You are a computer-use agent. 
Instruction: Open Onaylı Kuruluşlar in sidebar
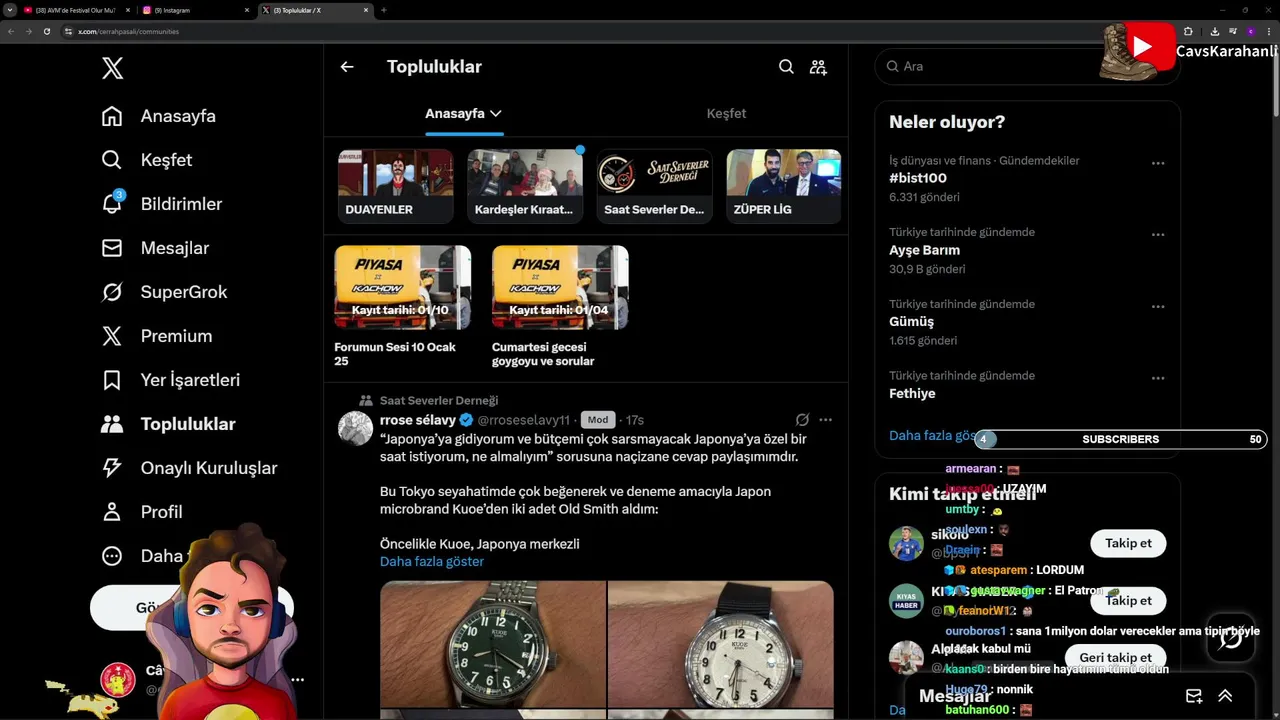tap(190, 468)
